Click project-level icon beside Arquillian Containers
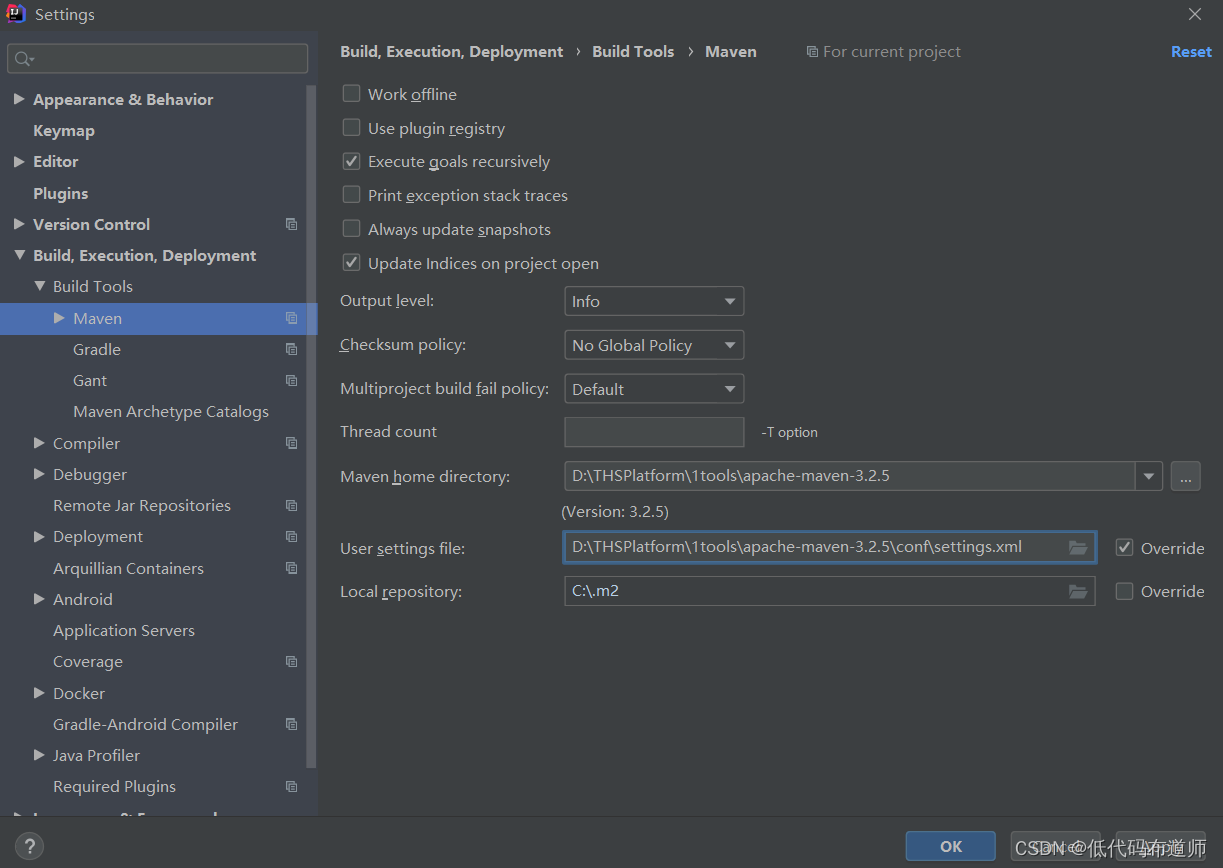 [x=291, y=568]
